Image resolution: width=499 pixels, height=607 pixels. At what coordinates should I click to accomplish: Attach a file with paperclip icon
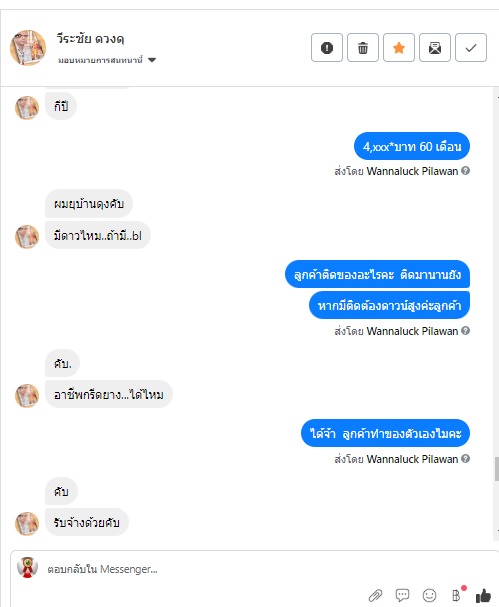click(x=375, y=595)
